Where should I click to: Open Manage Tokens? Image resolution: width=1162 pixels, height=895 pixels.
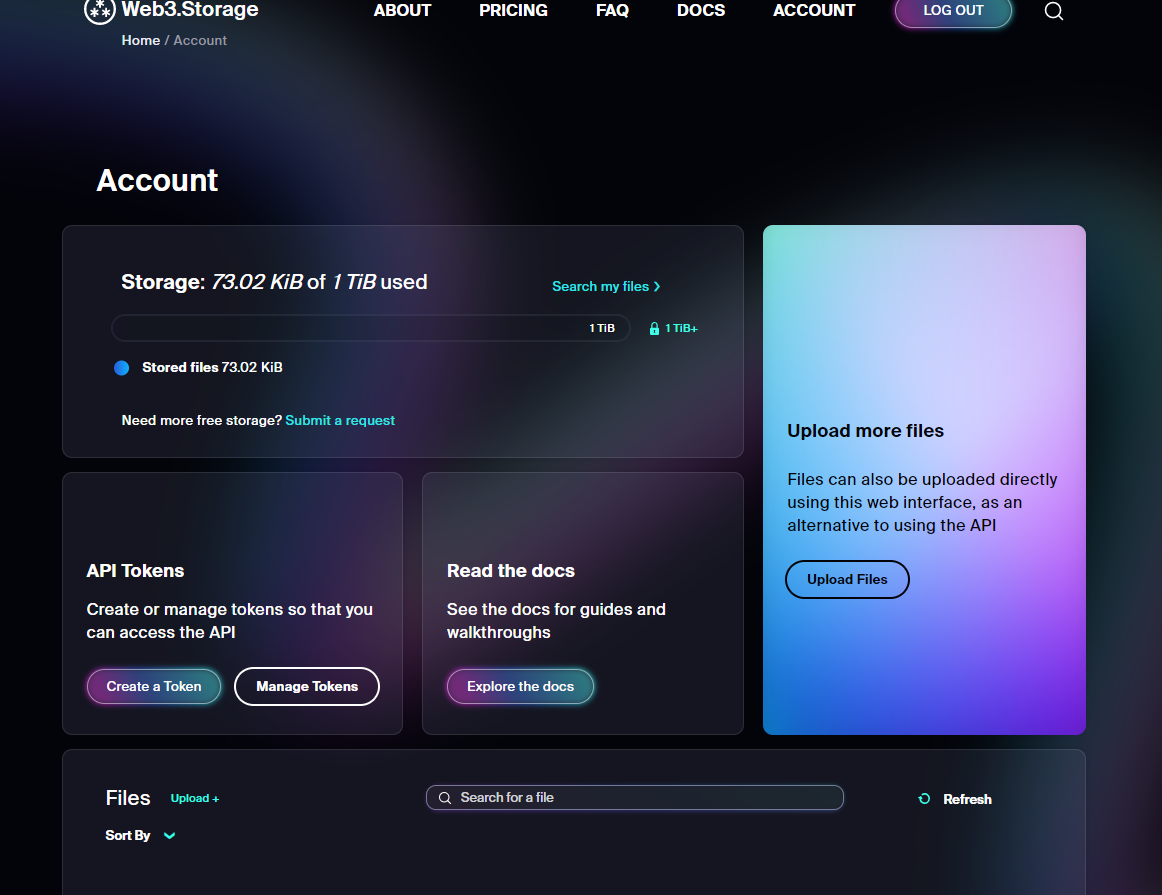[307, 686]
